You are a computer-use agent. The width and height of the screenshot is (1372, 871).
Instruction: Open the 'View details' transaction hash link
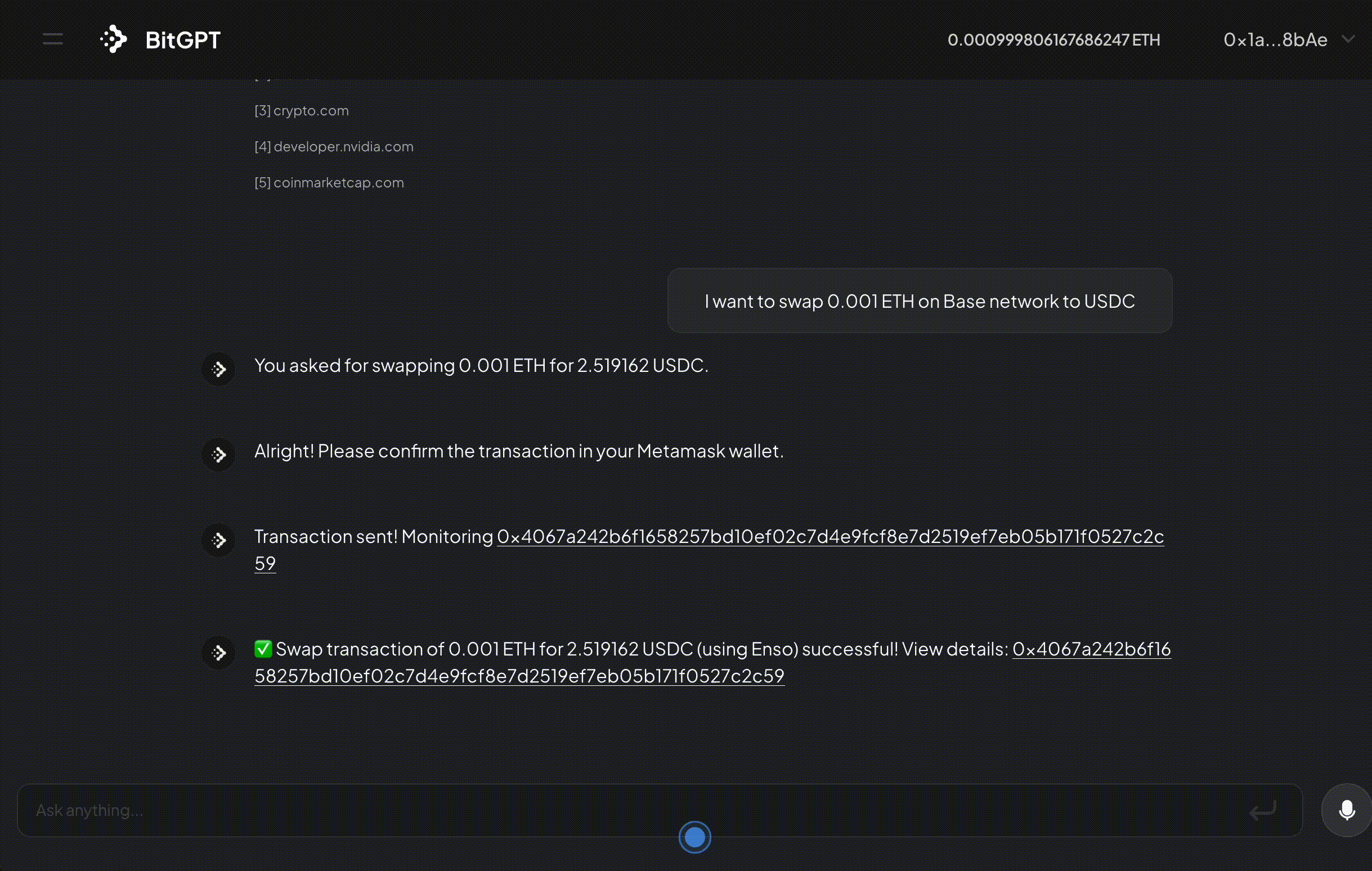(x=519, y=676)
